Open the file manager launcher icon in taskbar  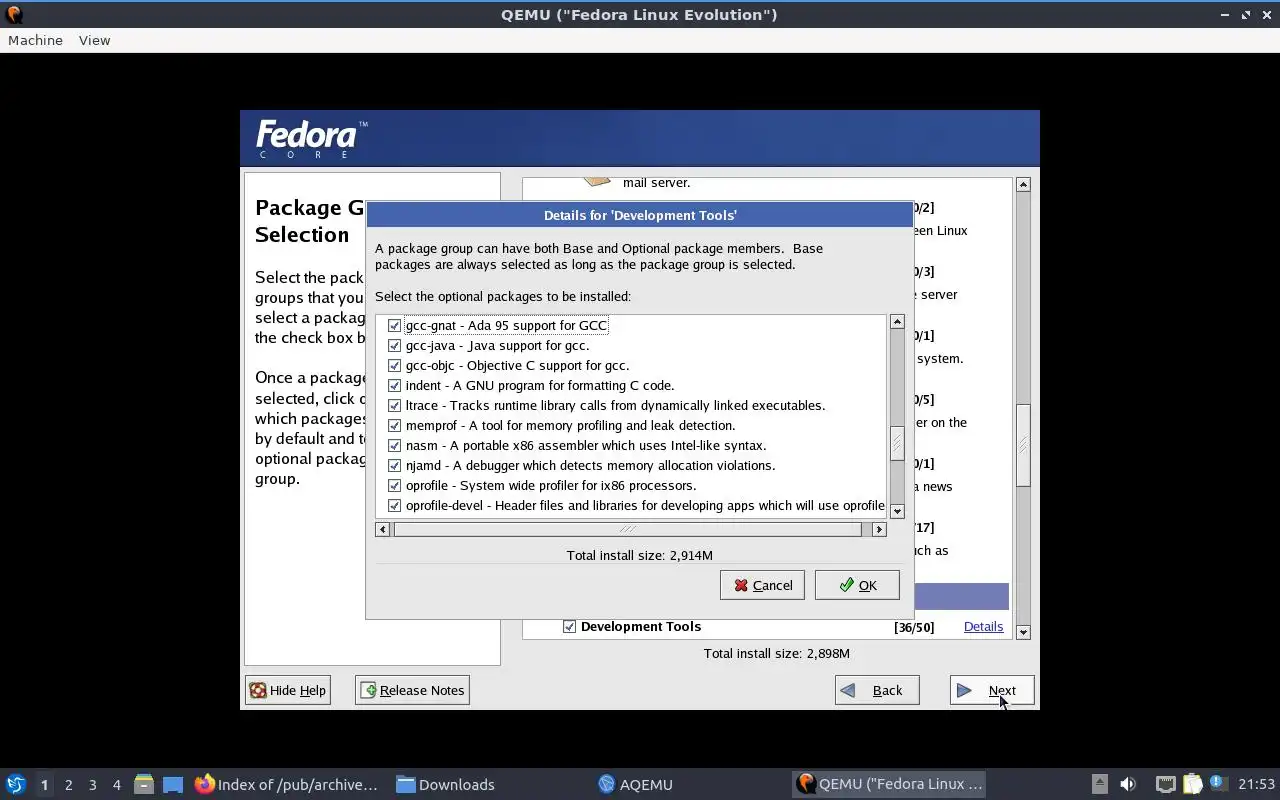pyautogui.click(x=144, y=784)
